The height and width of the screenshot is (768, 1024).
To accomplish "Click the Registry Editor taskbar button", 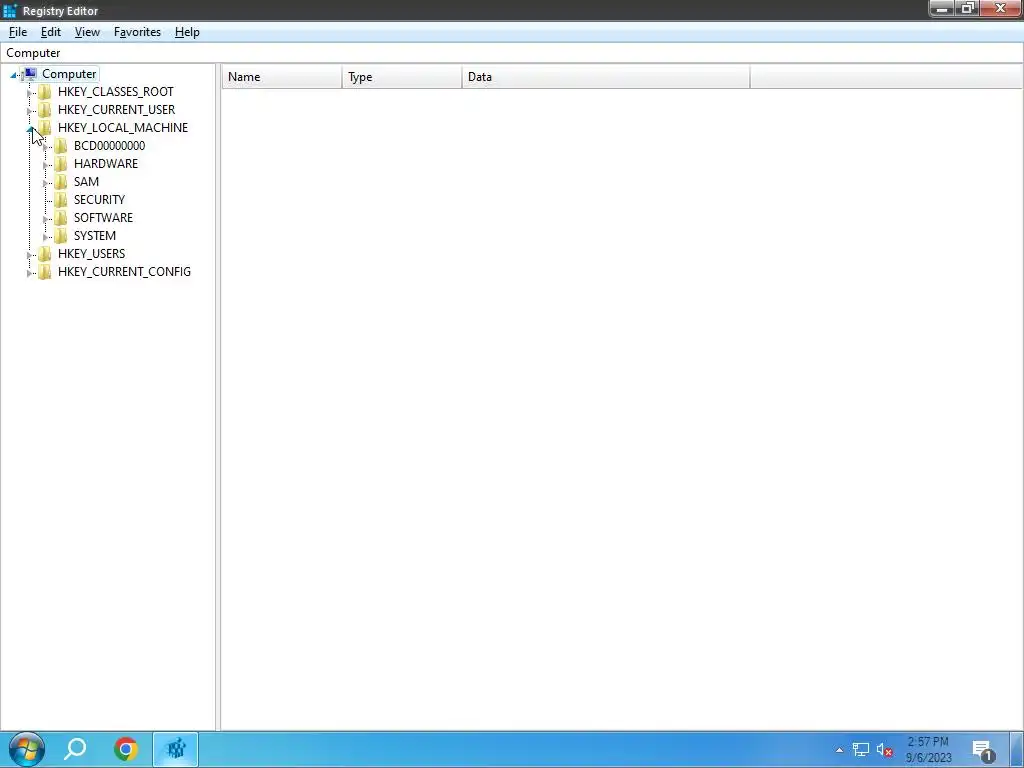I will pos(176,749).
